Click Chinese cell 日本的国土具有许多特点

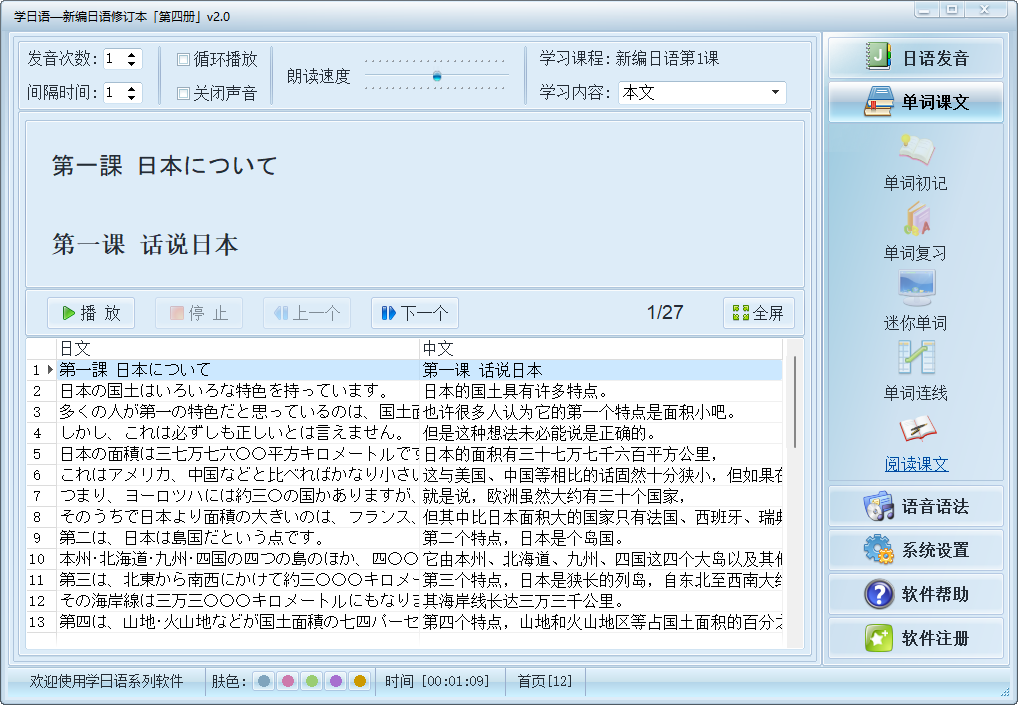[601, 391]
